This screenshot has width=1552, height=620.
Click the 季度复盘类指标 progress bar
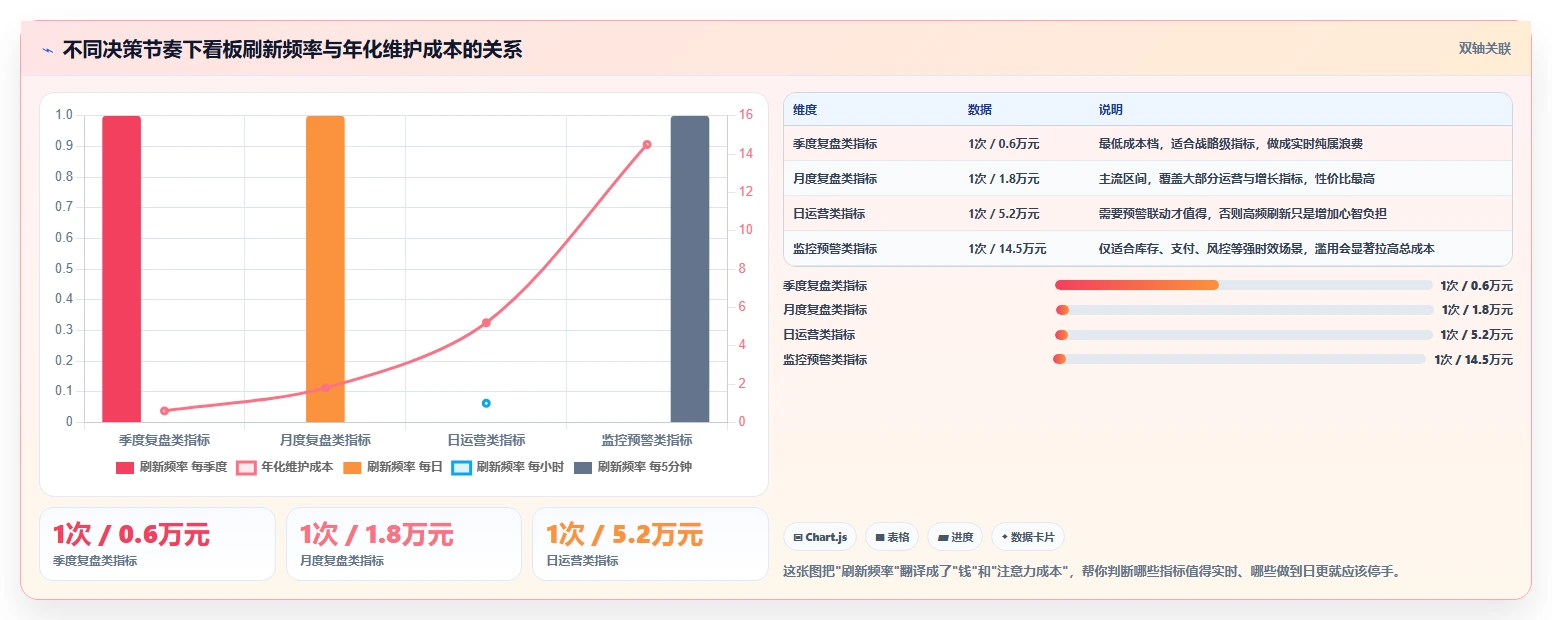tap(1244, 285)
